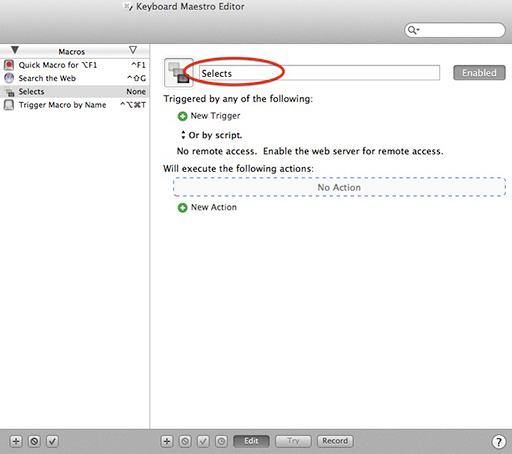Select Search the Web macro in list
Screen dimensions: 512x454
[x=75, y=78]
